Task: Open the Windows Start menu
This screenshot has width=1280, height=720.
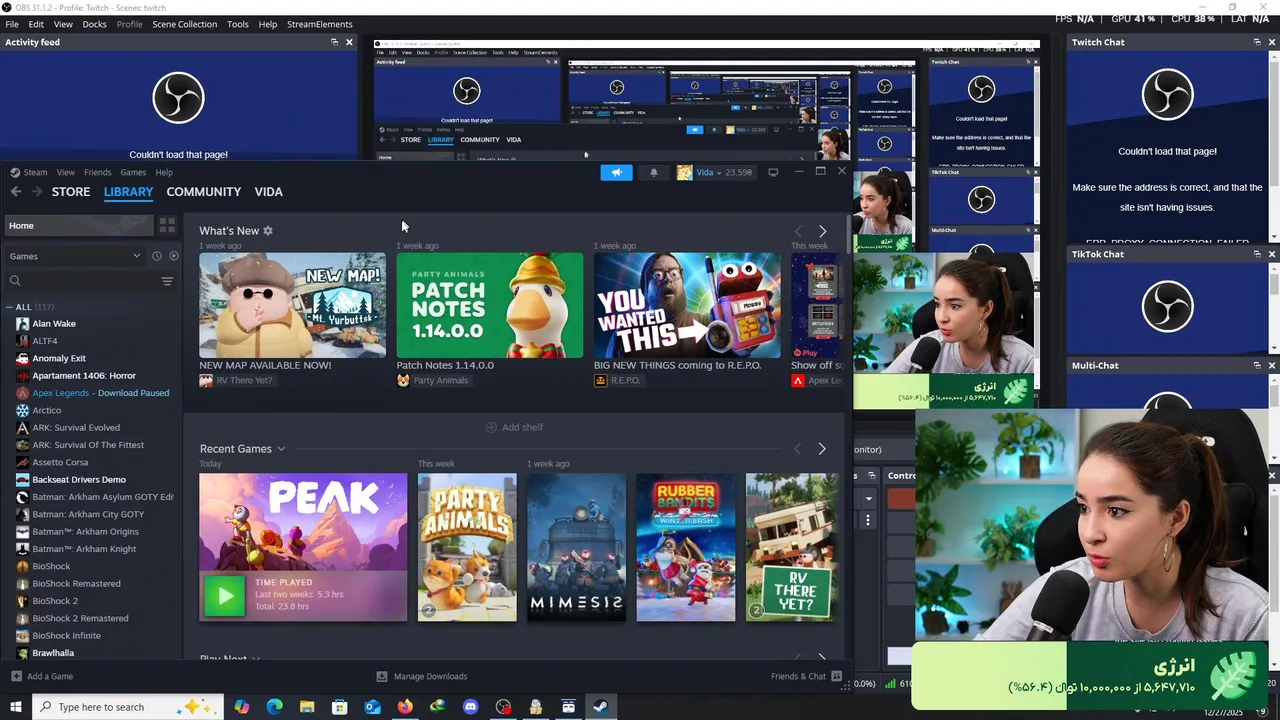Action: (15, 707)
